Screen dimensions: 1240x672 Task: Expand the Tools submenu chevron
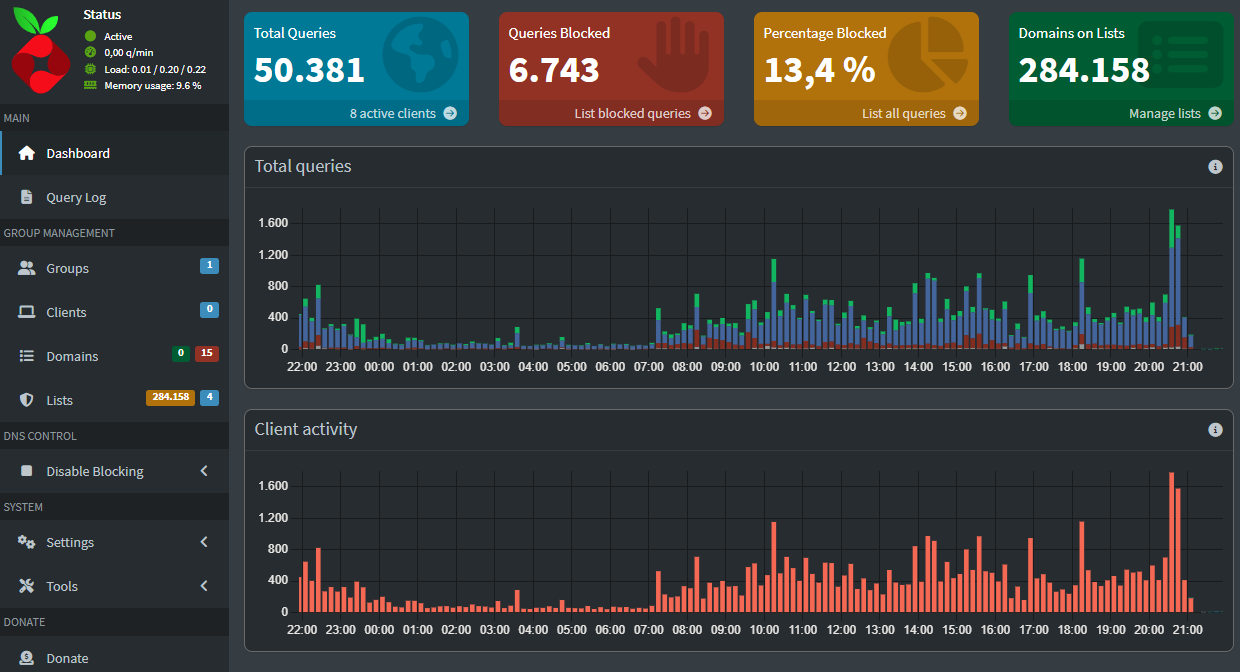[x=204, y=586]
